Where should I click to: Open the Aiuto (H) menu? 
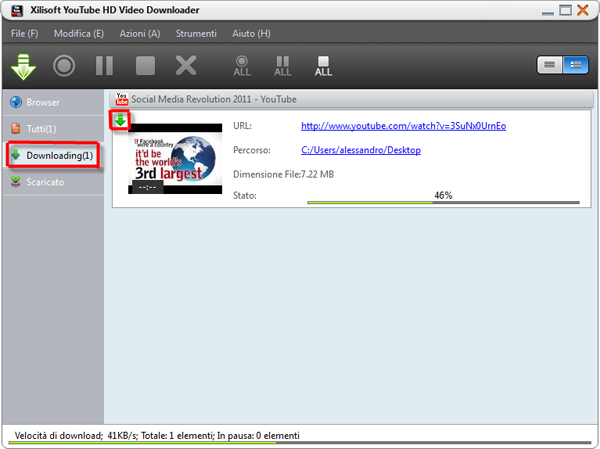tap(251, 34)
